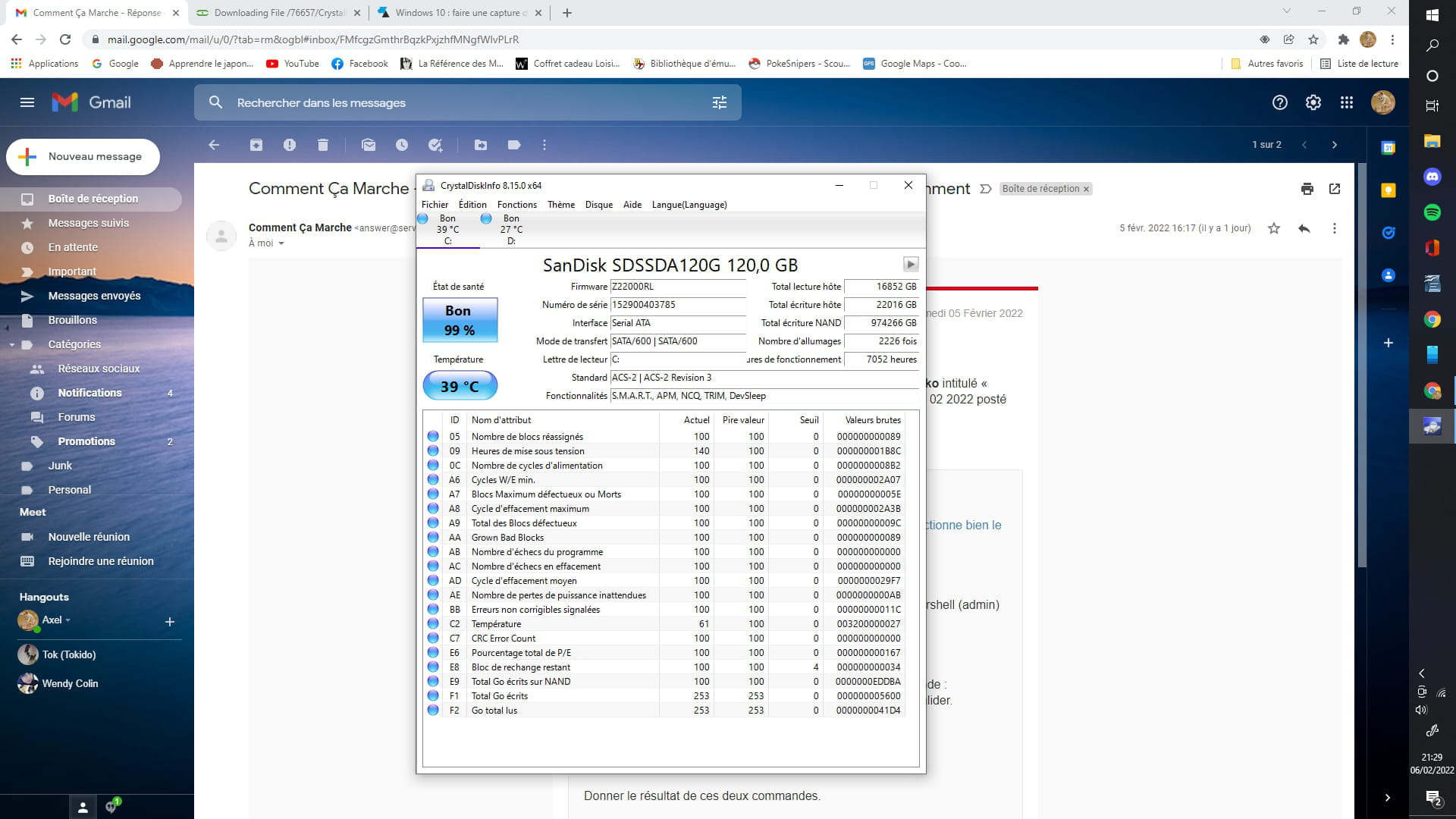Select row 'Nombre de blocs réassignés'
The width and height of the screenshot is (1456, 819).
point(665,437)
